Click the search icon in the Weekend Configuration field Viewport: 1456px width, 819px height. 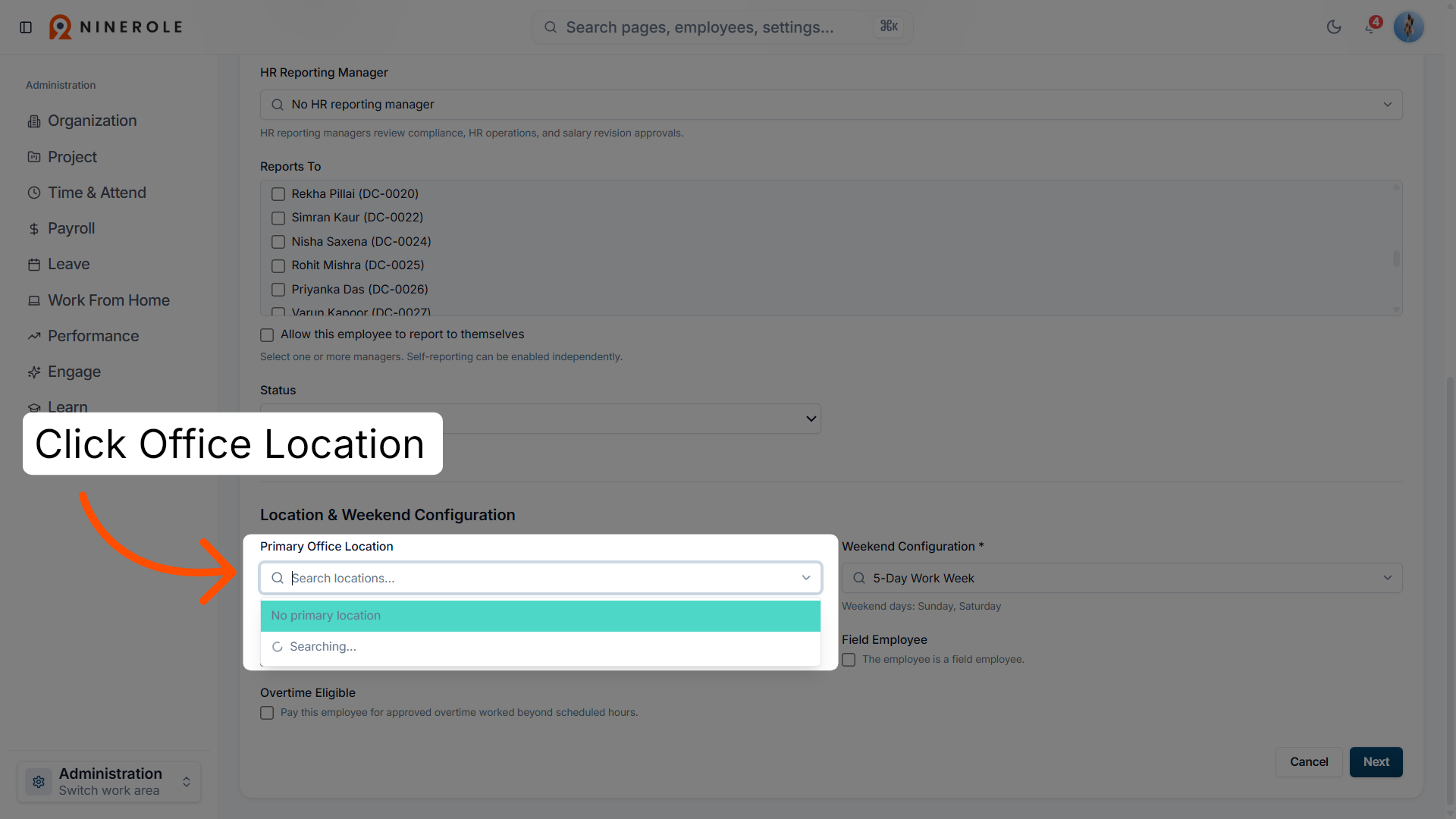pos(859,578)
